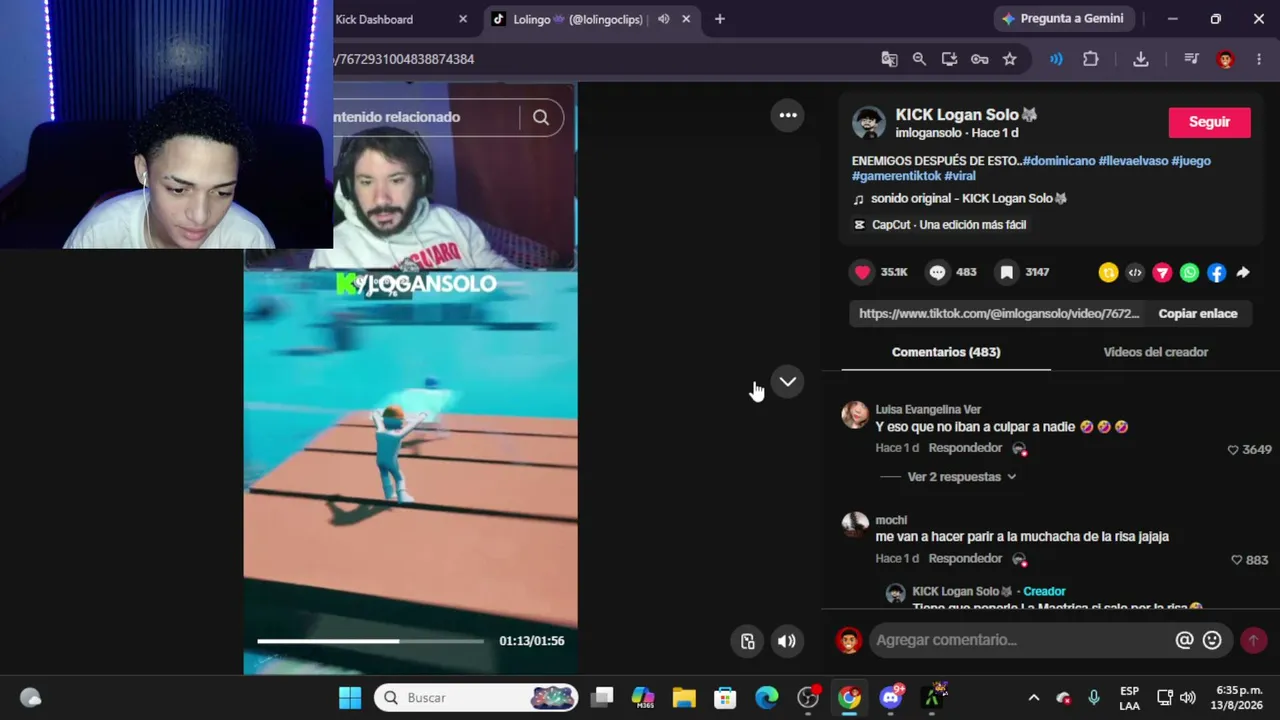Open the Chrome profile avatar
This screenshot has width=1280, height=720.
click(x=1225, y=59)
